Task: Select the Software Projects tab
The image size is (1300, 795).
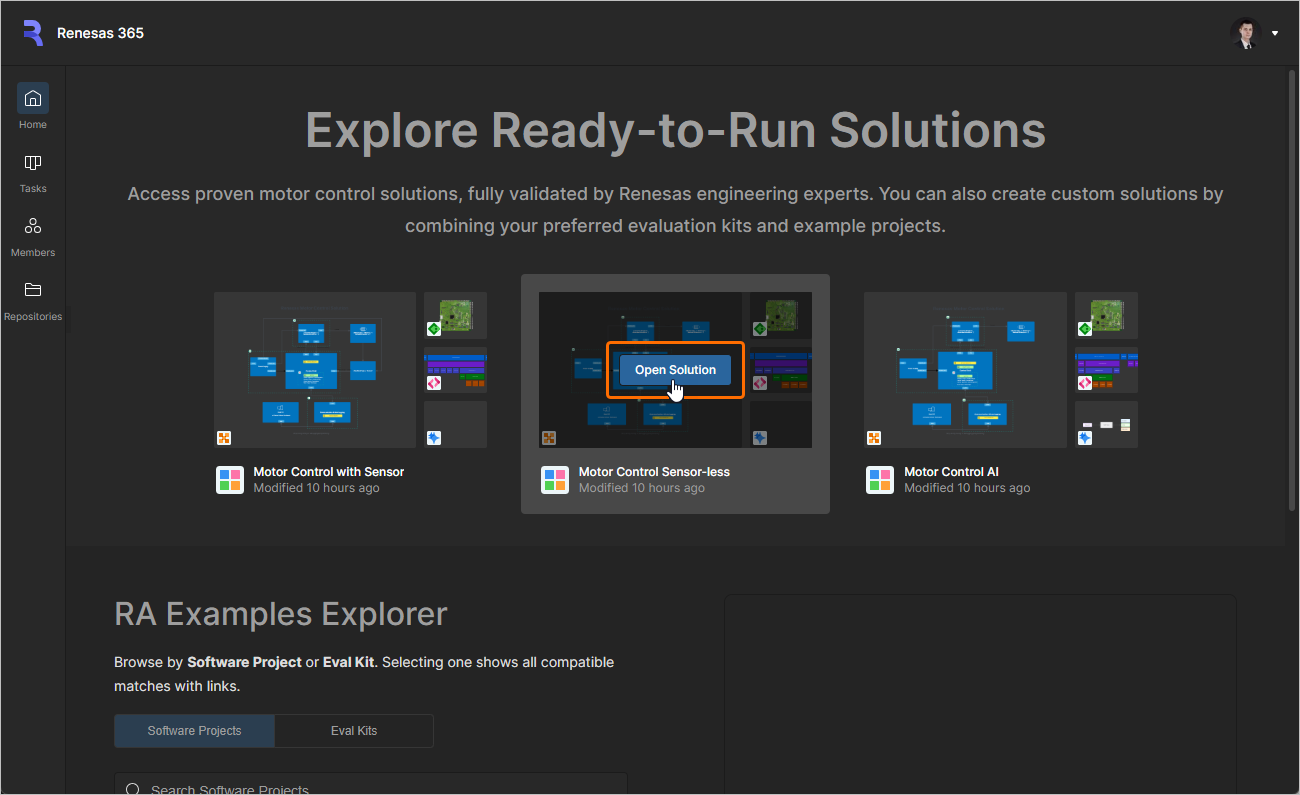Action: point(194,731)
